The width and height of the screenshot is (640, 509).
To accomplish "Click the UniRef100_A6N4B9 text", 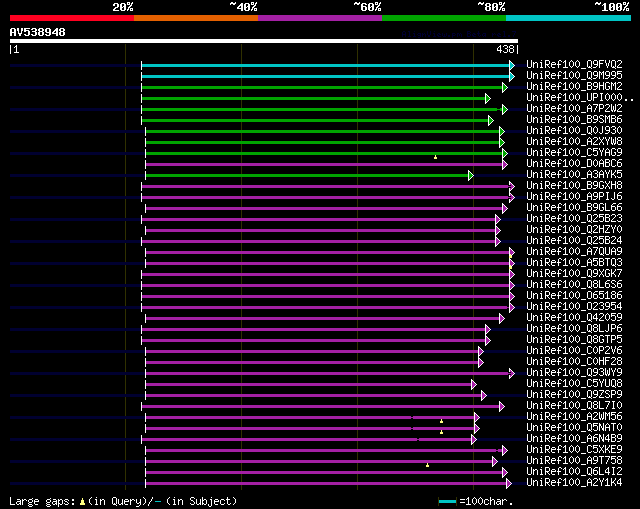I will (574, 439).
